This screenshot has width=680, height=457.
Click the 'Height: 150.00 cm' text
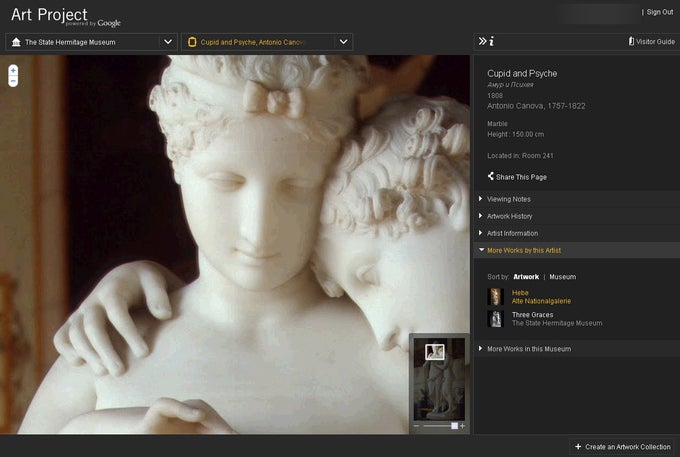click(515, 134)
